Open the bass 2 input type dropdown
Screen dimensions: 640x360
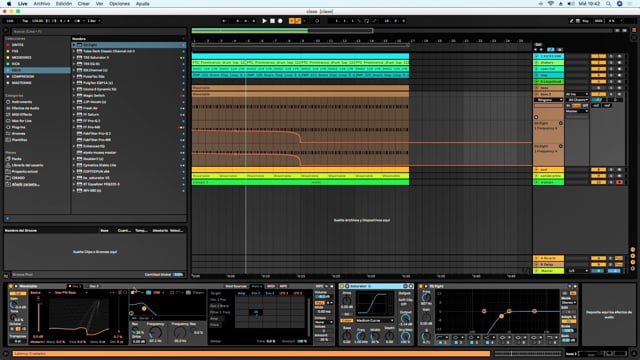(577, 94)
